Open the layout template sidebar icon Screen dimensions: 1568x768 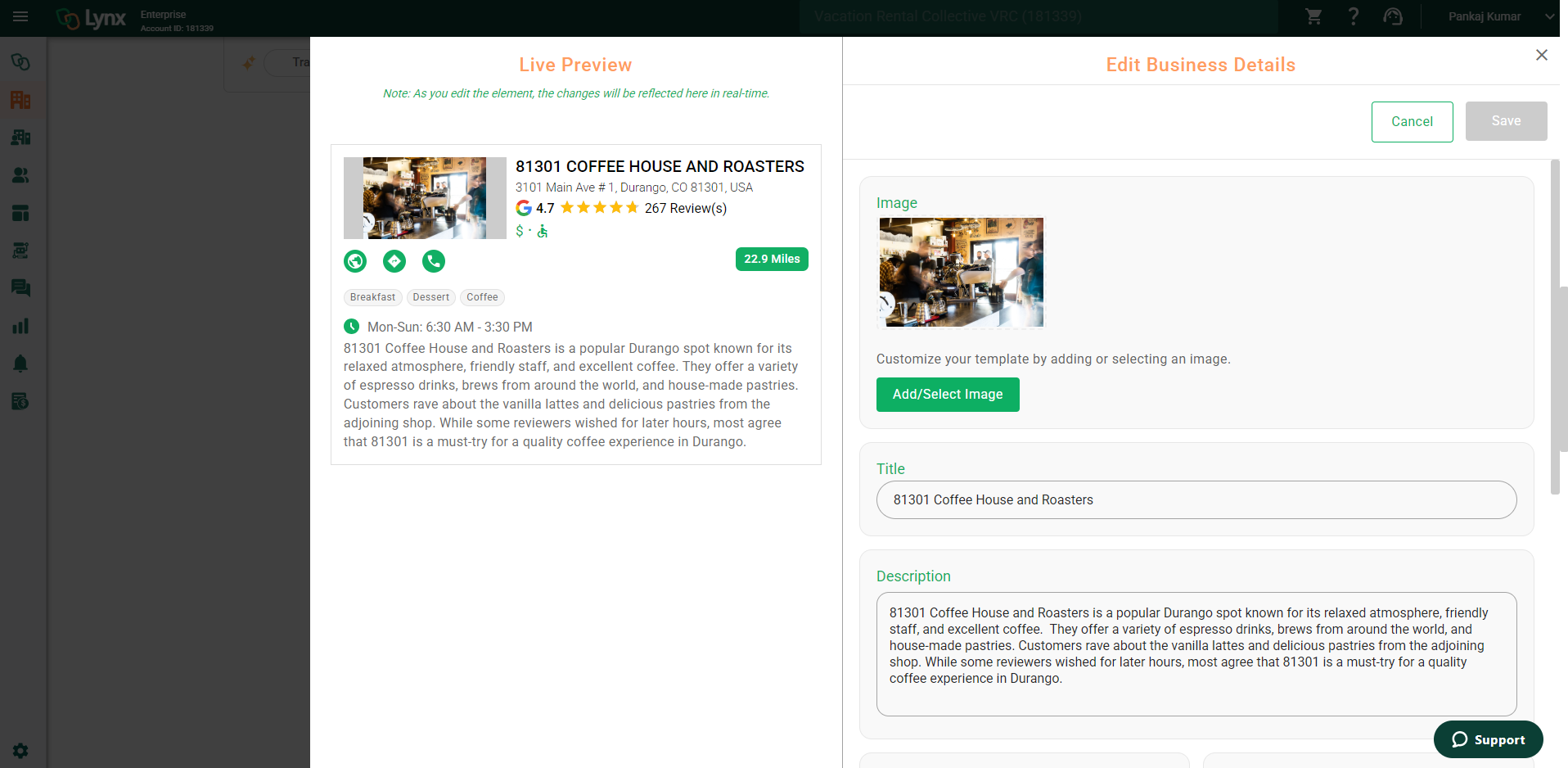pyautogui.click(x=20, y=213)
